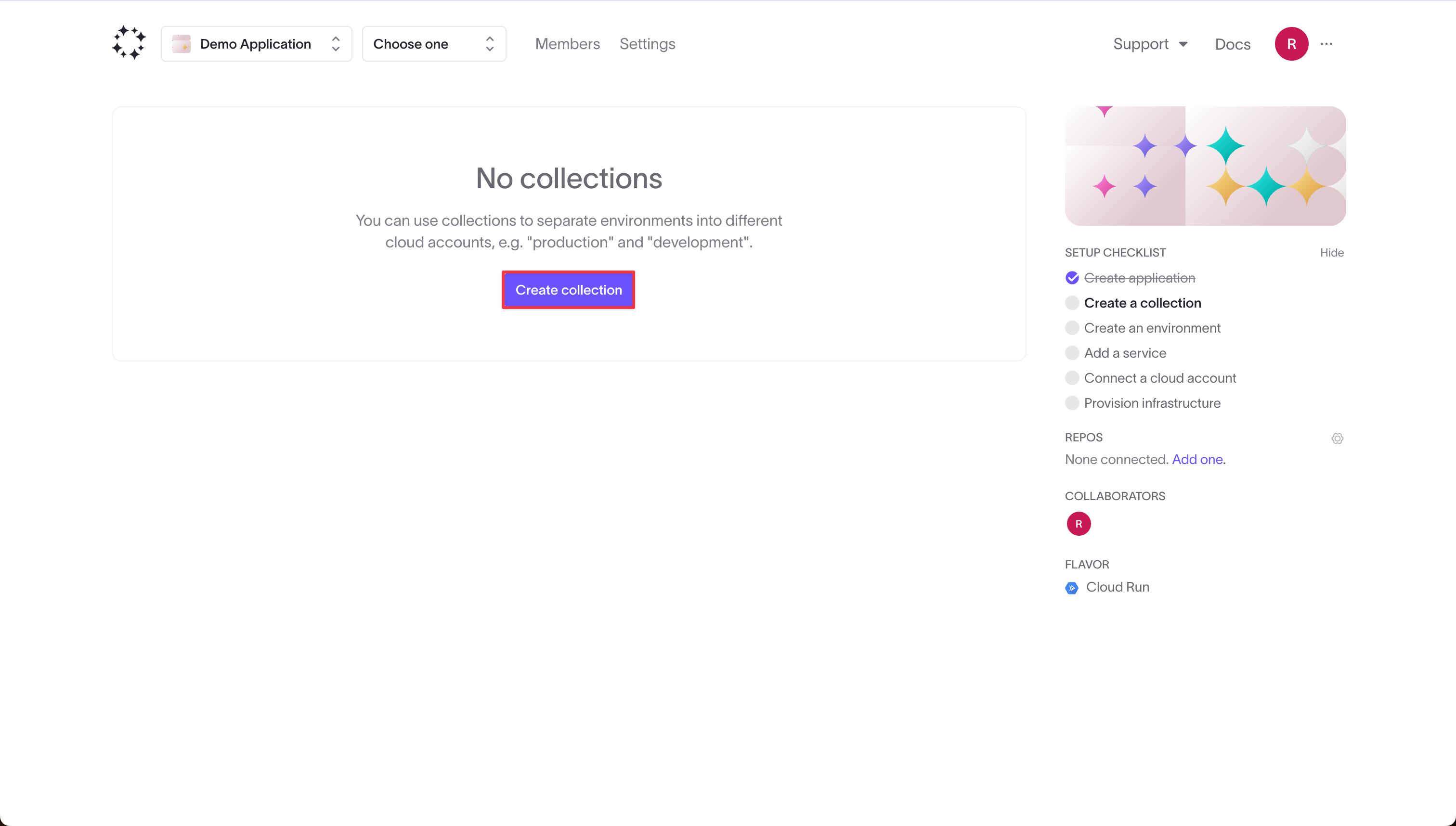Click the user avatar icon in COLLABORATORS
Viewport: 1456px width, 826px height.
pyautogui.click(x=1078, y=523)
